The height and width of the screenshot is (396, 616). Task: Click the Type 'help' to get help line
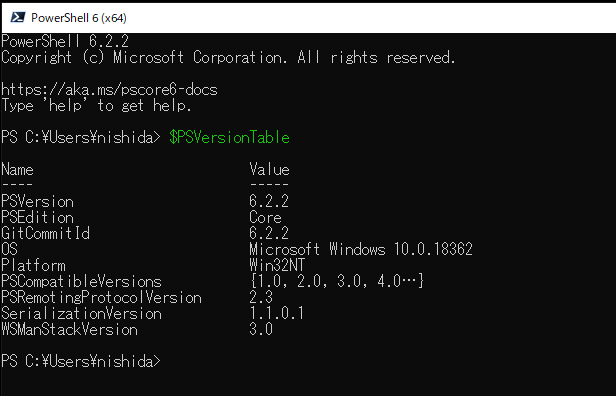pyautogui.click(x=96, y=106)
